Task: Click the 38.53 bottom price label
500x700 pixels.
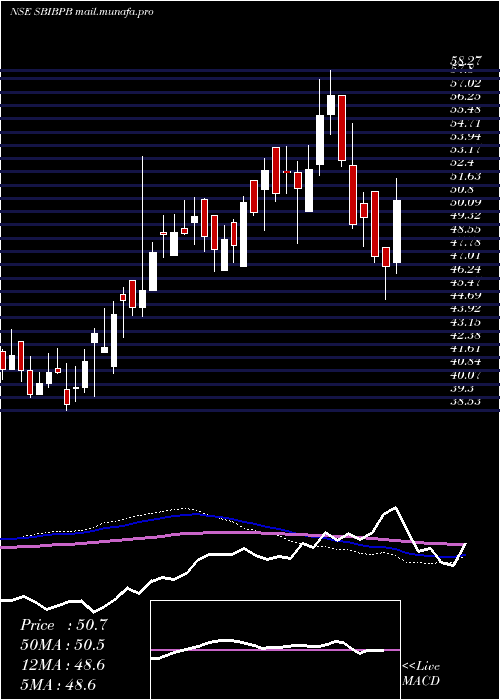Action: click(464, 401)
